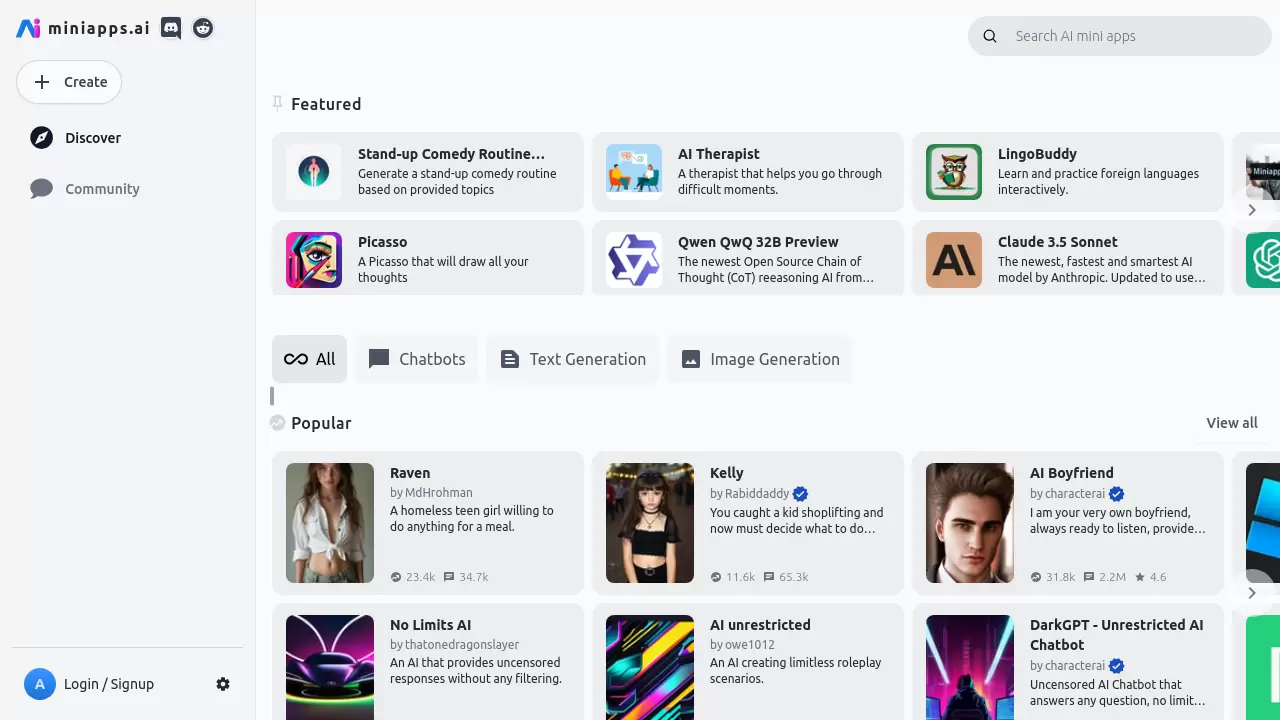The height and width of the screenshot is (720, 1280).
Task: Open LingoBuddy owl icon
Action: (x=954, y=172)
